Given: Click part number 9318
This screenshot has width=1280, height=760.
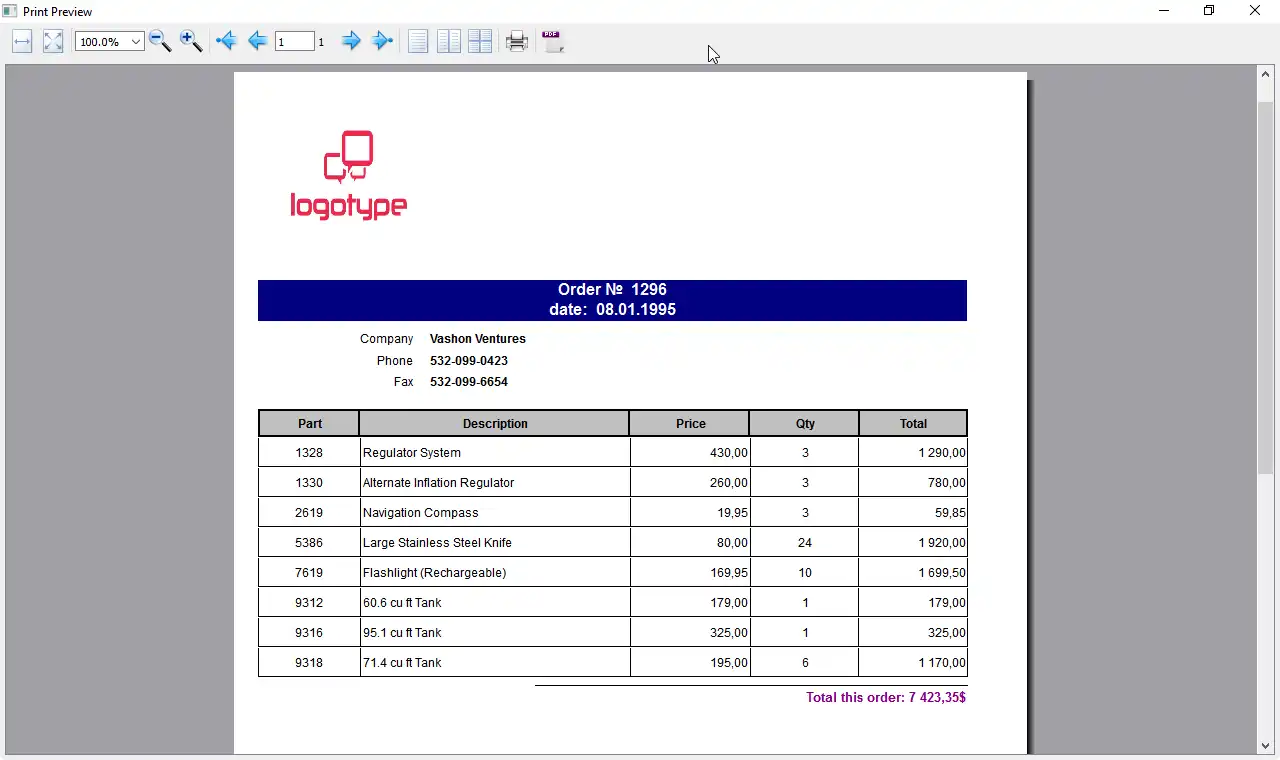Looking at the screenshot, I should [x=309, y=663].
